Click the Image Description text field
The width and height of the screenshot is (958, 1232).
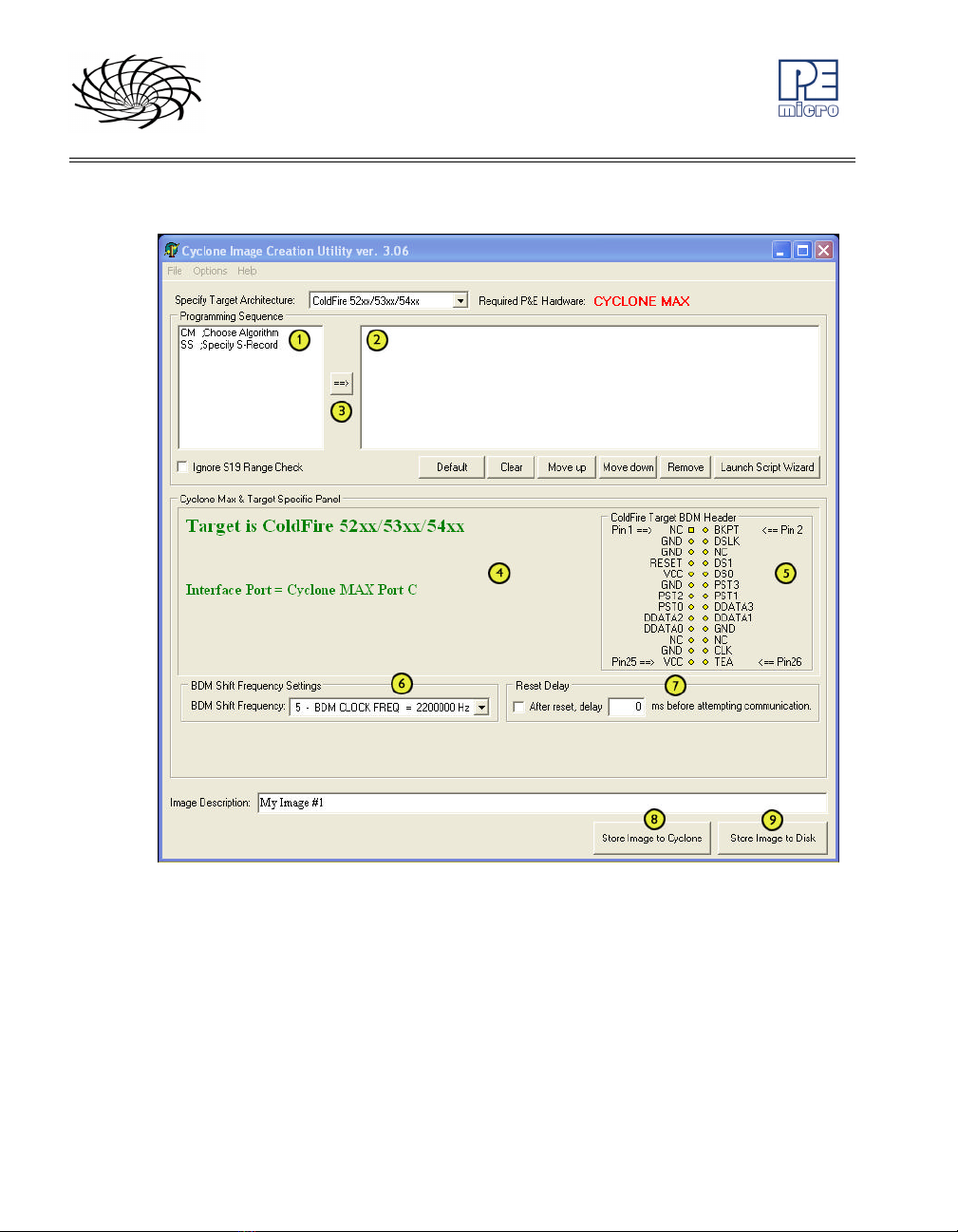542,803
